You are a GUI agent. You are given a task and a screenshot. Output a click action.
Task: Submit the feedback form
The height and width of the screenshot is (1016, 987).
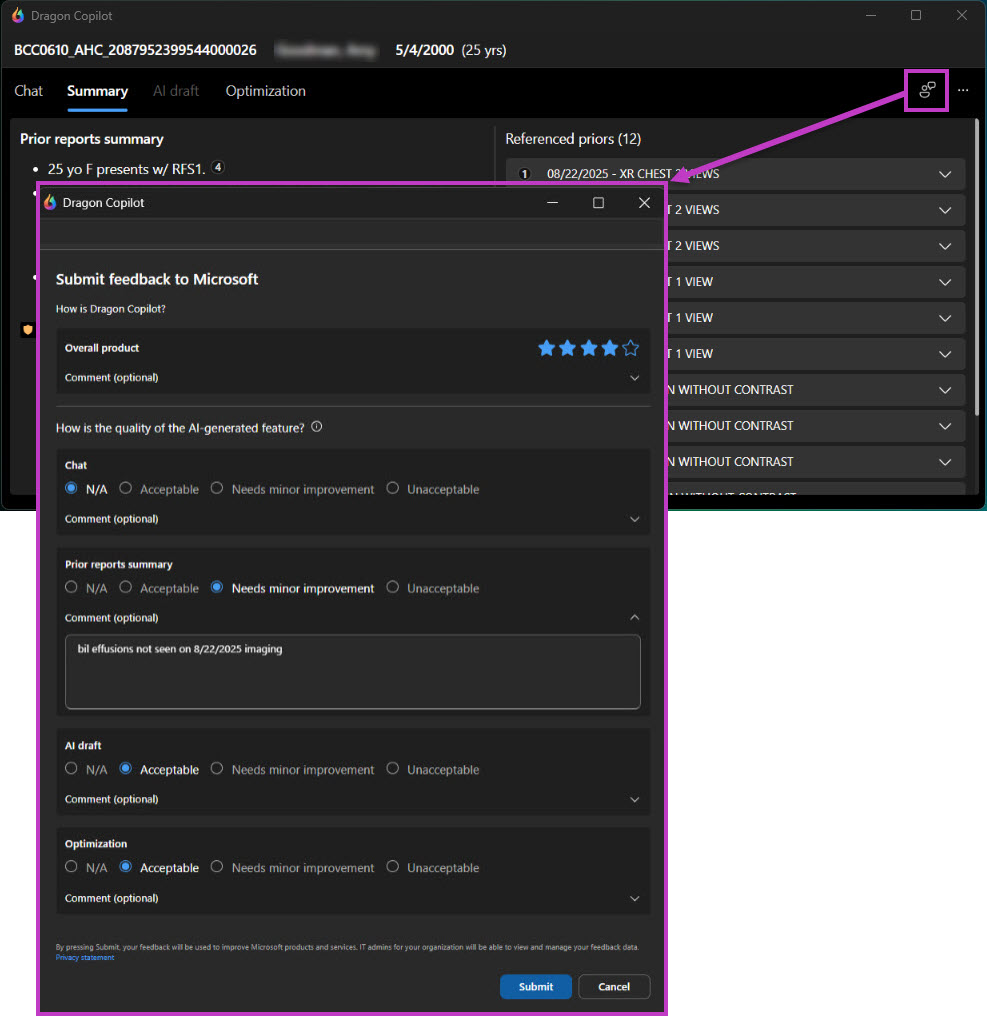pyautogui.click(x=536, y=986)
